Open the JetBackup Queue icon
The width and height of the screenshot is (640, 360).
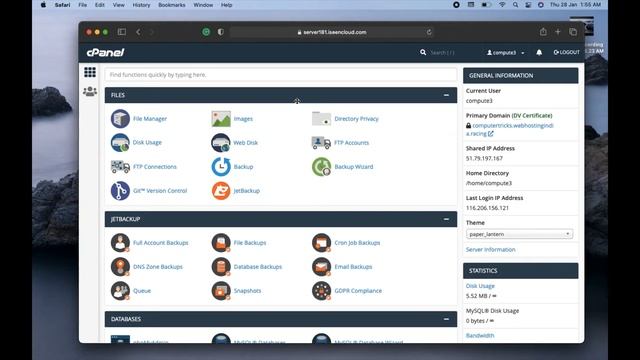click(x=120, y=291)
